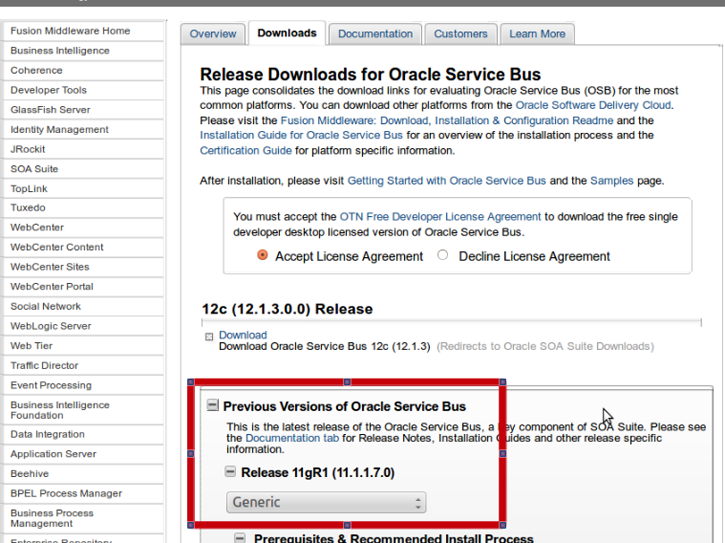Open JRockit sidebar entry
Image resolution: width=725 pixels, height=543 pixels.
[83, 149]
